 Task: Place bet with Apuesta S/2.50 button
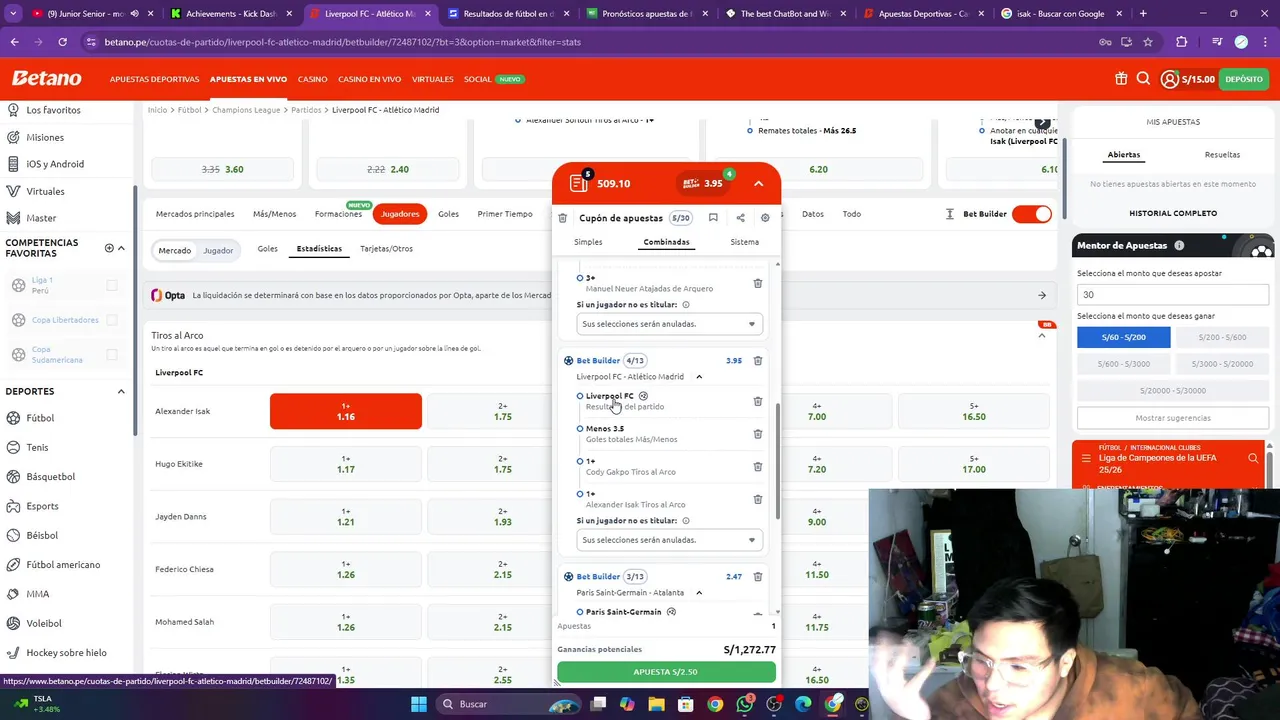666,672
